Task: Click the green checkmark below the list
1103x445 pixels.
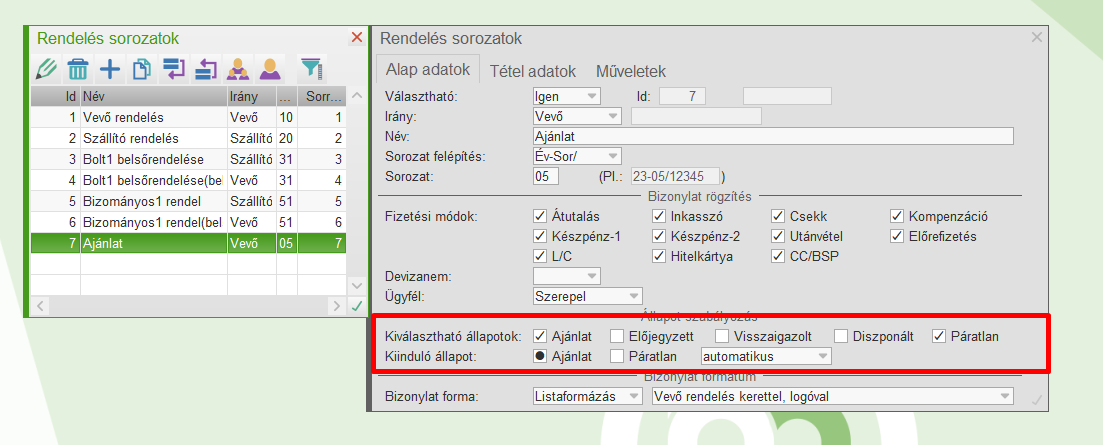Action: [x=357, y=306]
